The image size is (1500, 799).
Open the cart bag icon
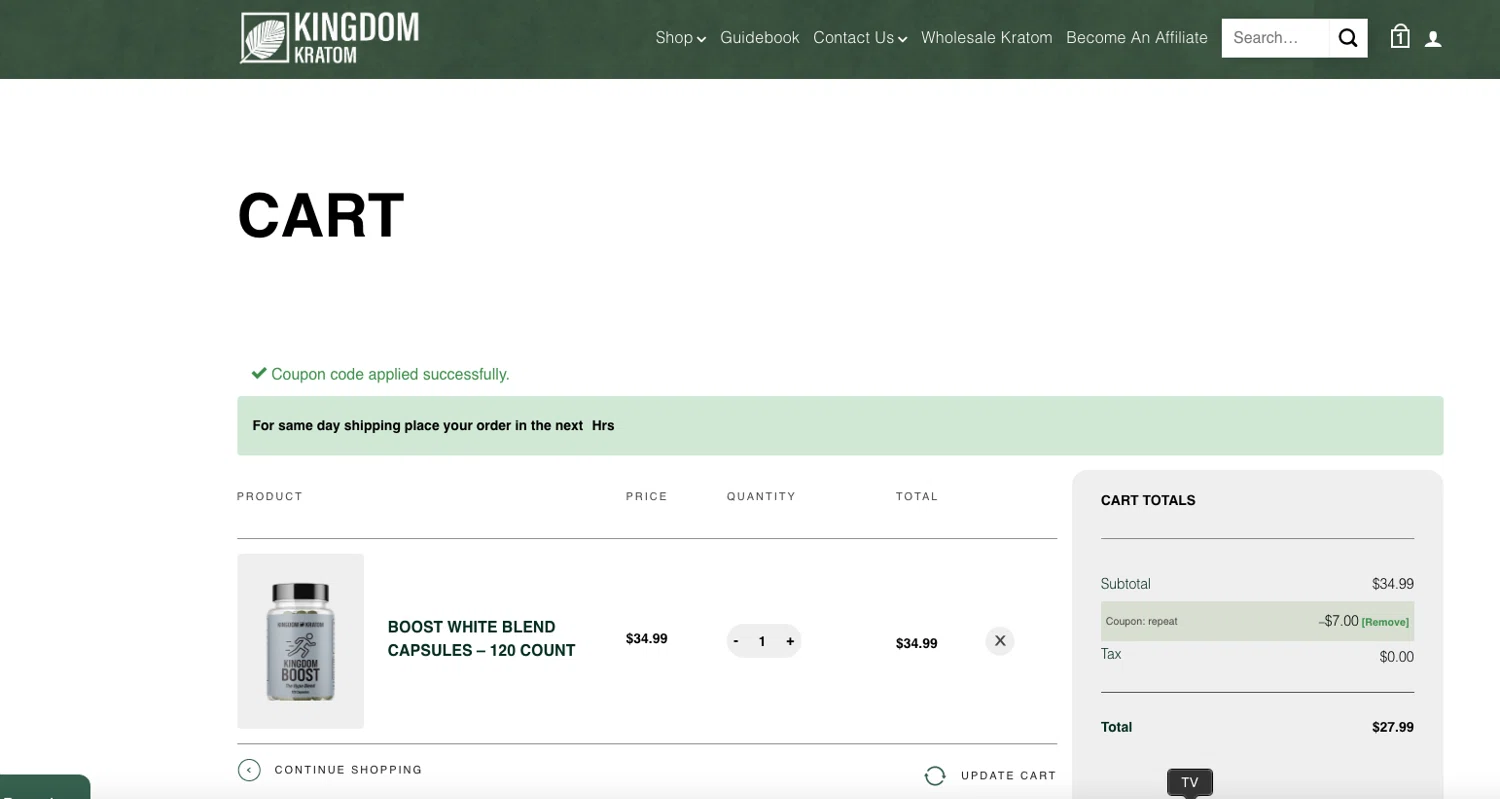tap(1400, 37)
